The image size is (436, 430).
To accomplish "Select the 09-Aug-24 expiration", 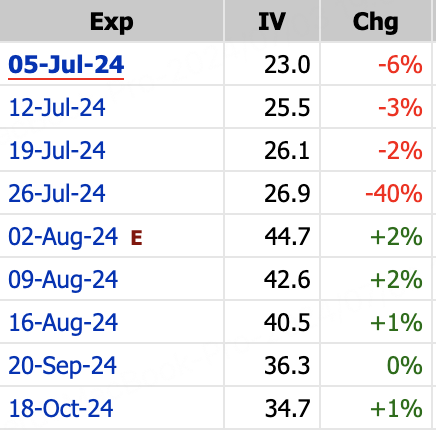I will pos(63,280).
